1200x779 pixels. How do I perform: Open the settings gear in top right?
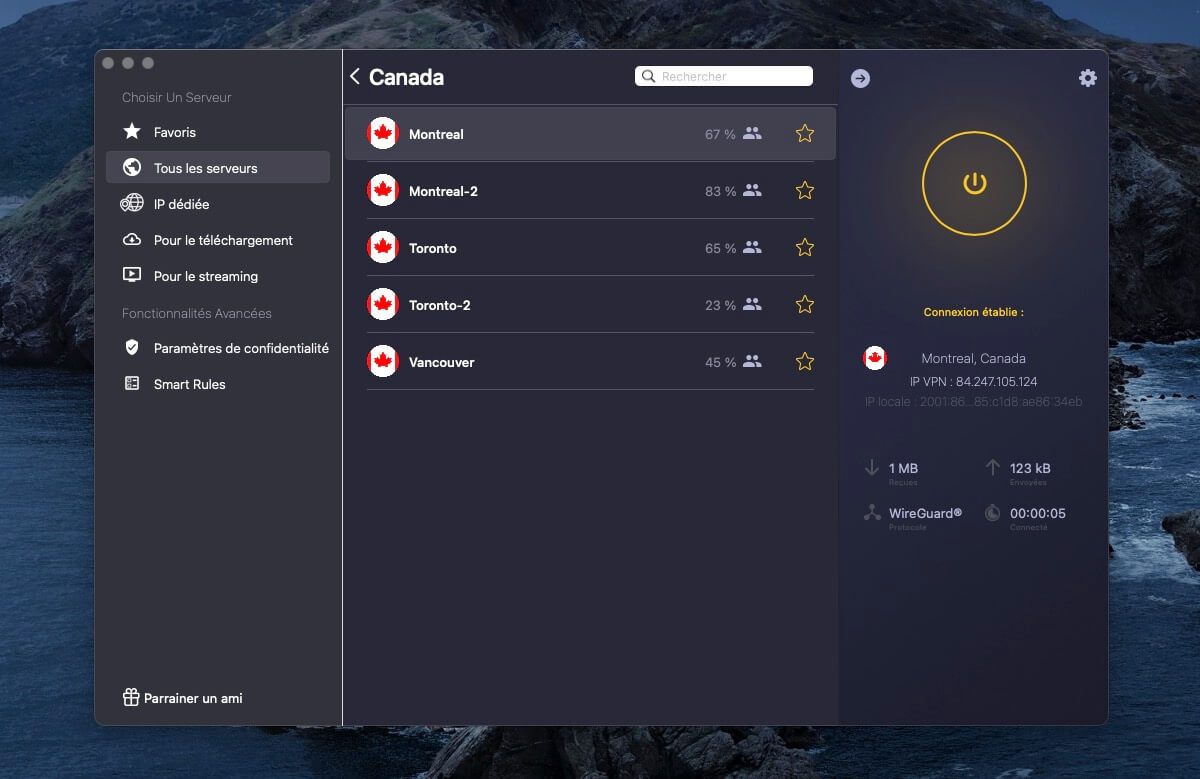(x=1087, y=77)
